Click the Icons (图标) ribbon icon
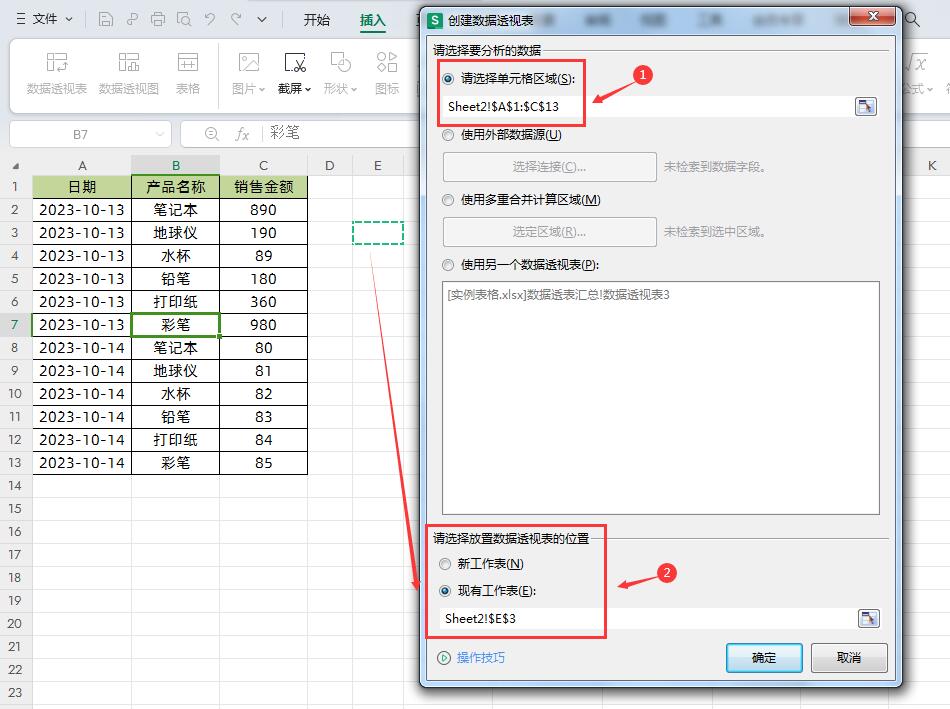Viewport: 950px width, 709px height. 387,62
